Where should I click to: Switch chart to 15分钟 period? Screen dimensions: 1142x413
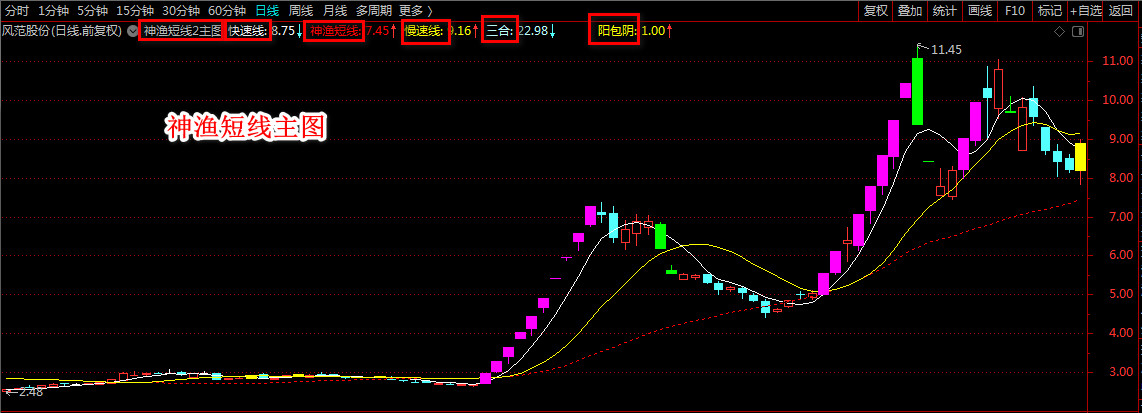135,10
